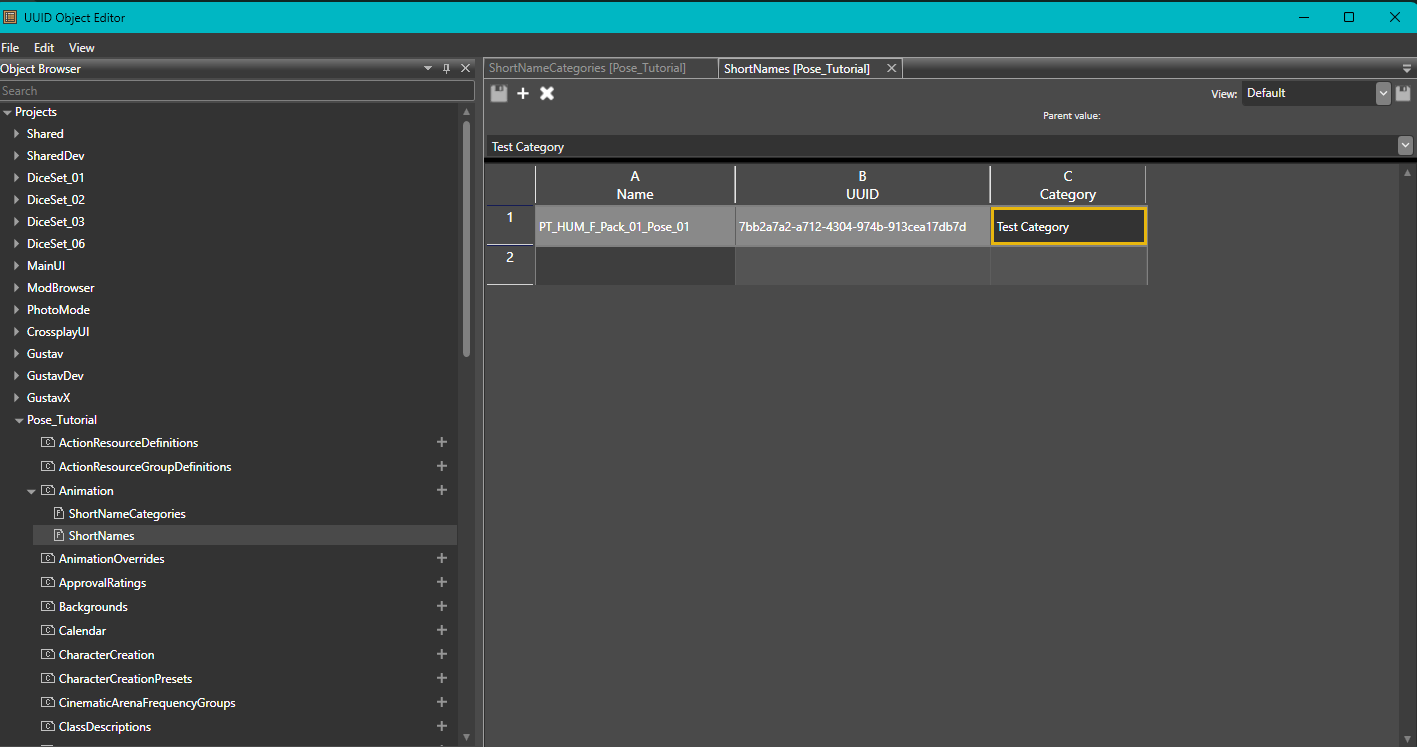Click the plus icon next to ActionResourceDefinitions
The width and height of the screenshot is (1417, 747).
pos(441,441)
